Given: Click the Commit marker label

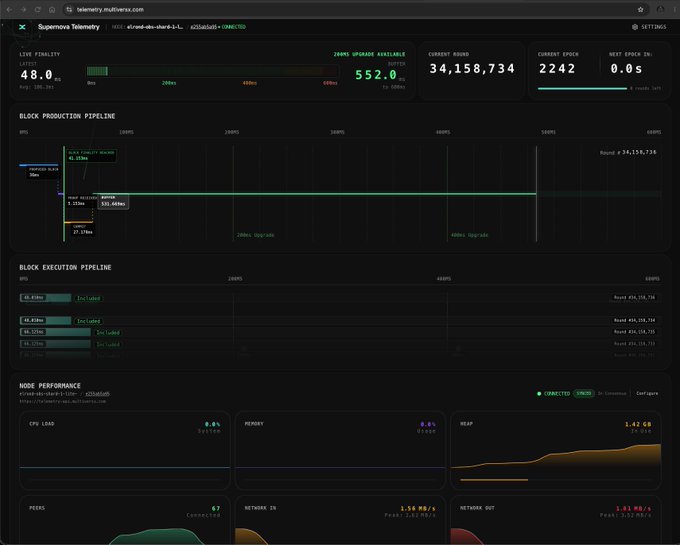Looking at the screenshot, I should tap(82, 229).
